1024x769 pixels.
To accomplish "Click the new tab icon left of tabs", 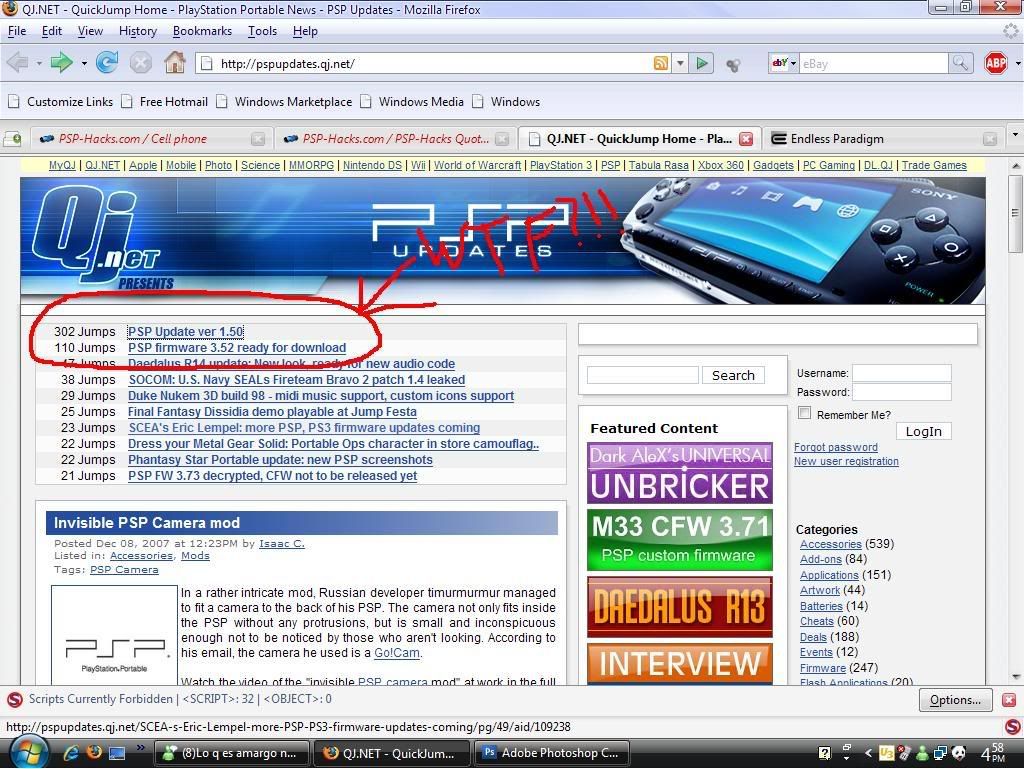I will pos(12,139).
